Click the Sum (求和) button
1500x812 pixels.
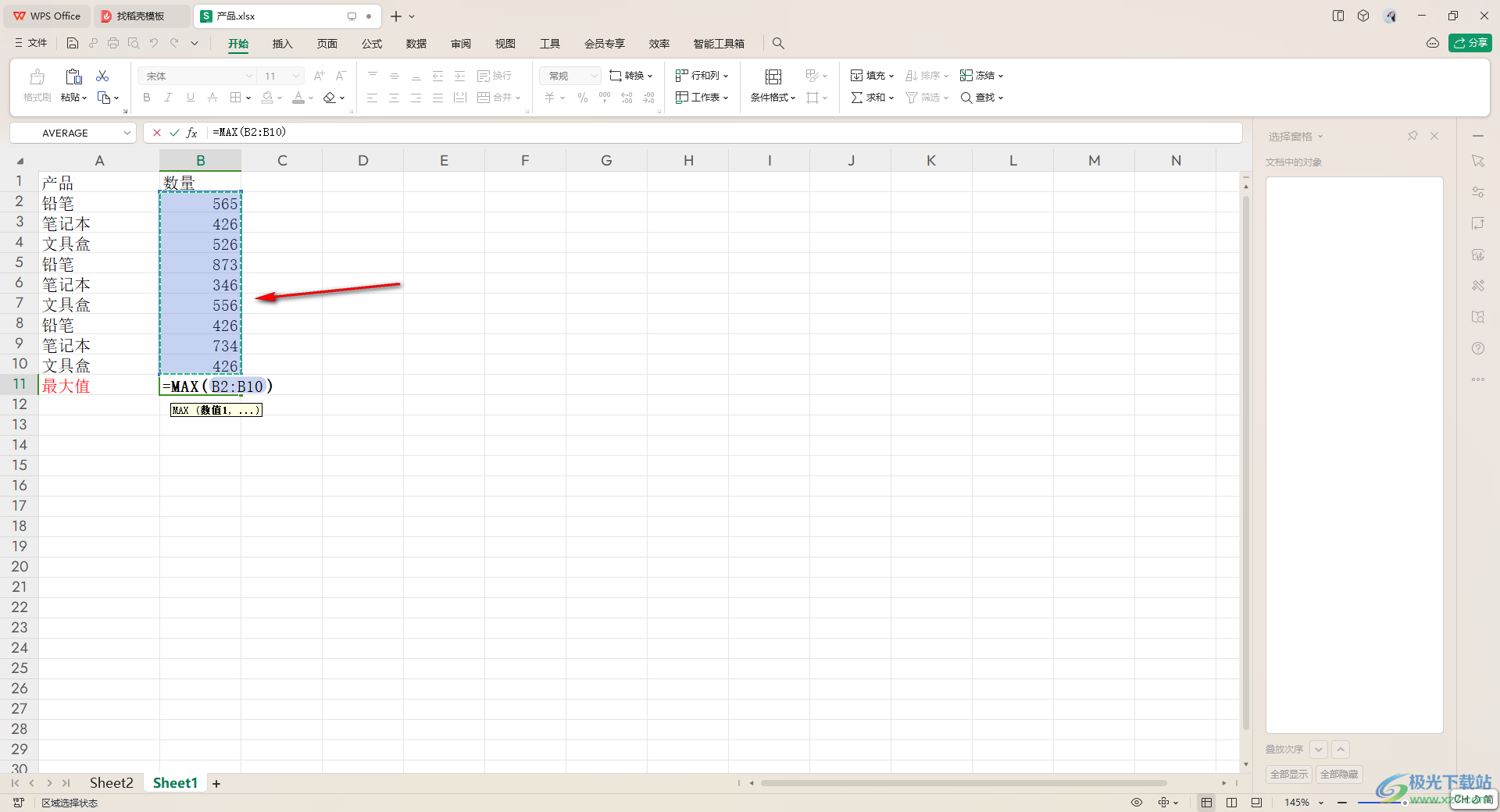tap(872, 98)
